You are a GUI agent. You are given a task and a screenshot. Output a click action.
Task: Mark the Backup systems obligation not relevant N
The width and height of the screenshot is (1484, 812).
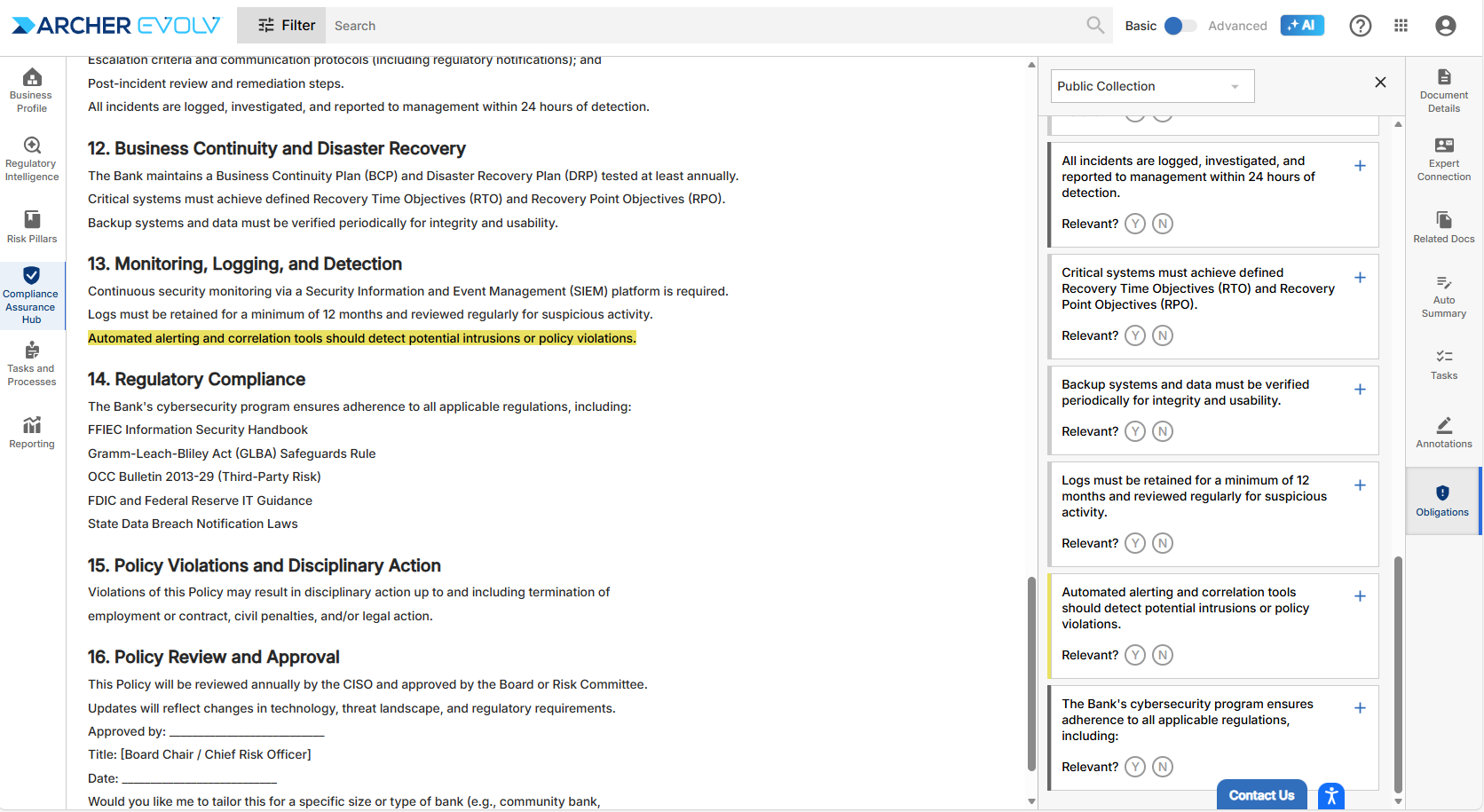click(1162, 431)
